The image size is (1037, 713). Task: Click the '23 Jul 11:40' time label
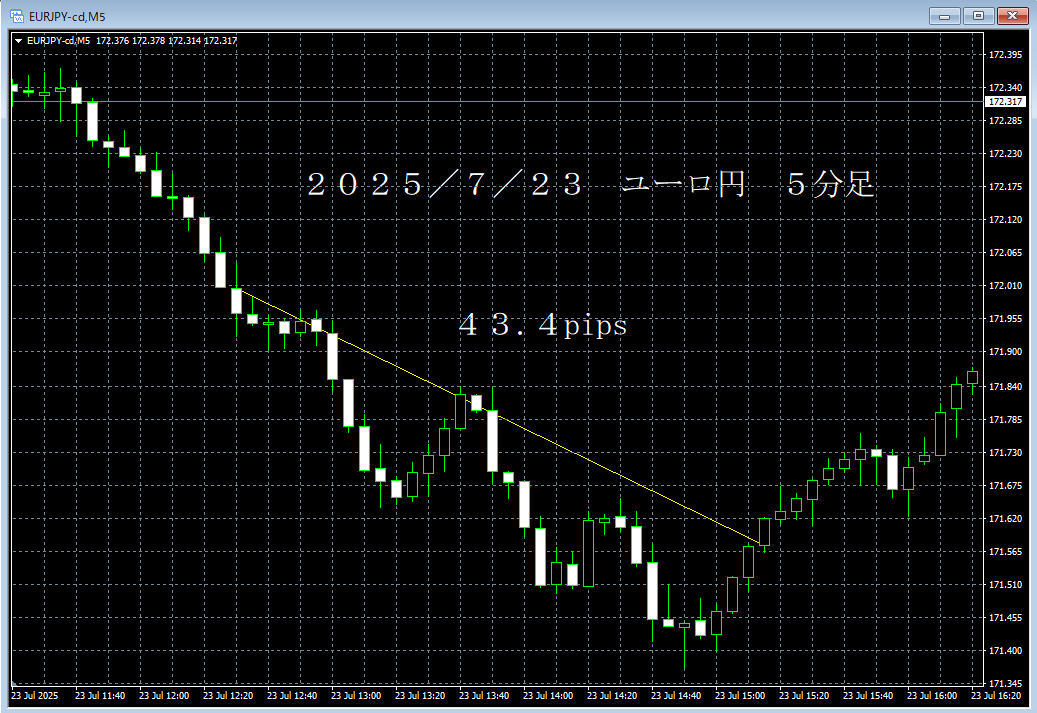coord(100,696)
